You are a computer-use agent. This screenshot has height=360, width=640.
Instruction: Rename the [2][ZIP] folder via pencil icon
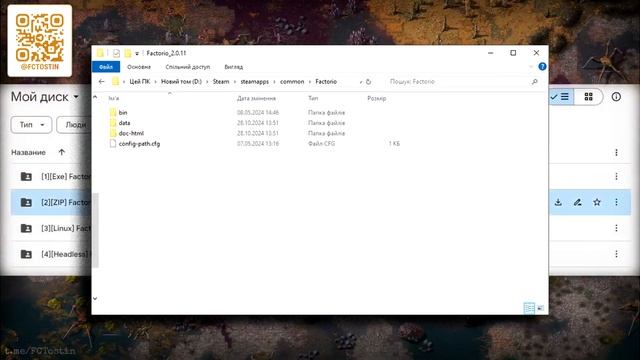click(578, 202)
